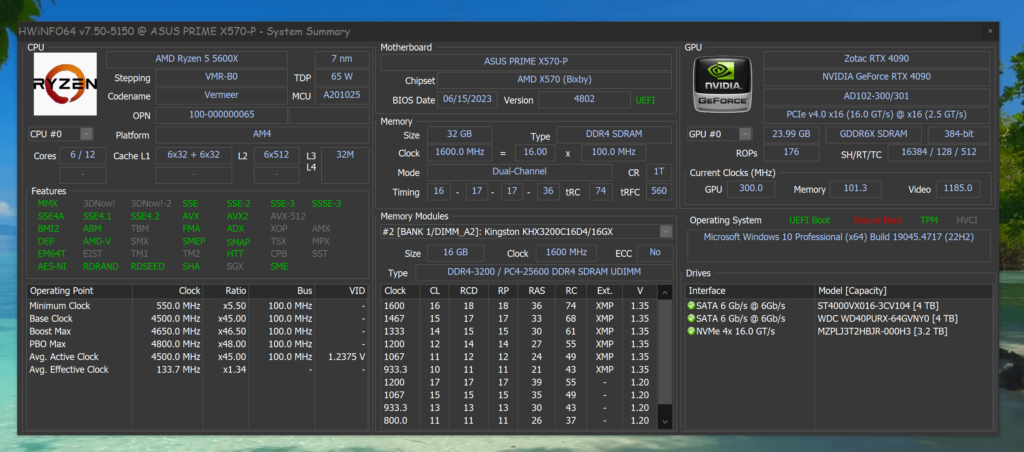Click the 23.99 GB video memory field
The width and height of the screenshot is (1024, 452).
point(791,134)
